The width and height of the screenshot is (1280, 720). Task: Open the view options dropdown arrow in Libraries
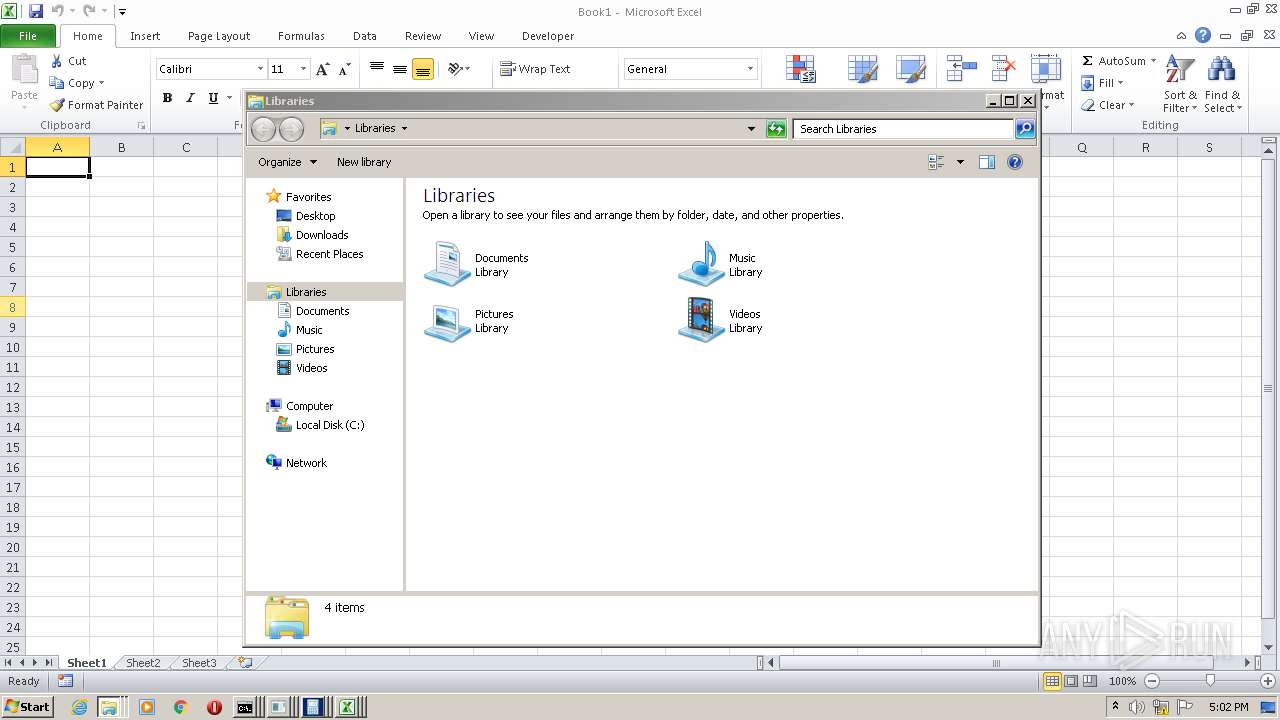click(x=960, y=162)
